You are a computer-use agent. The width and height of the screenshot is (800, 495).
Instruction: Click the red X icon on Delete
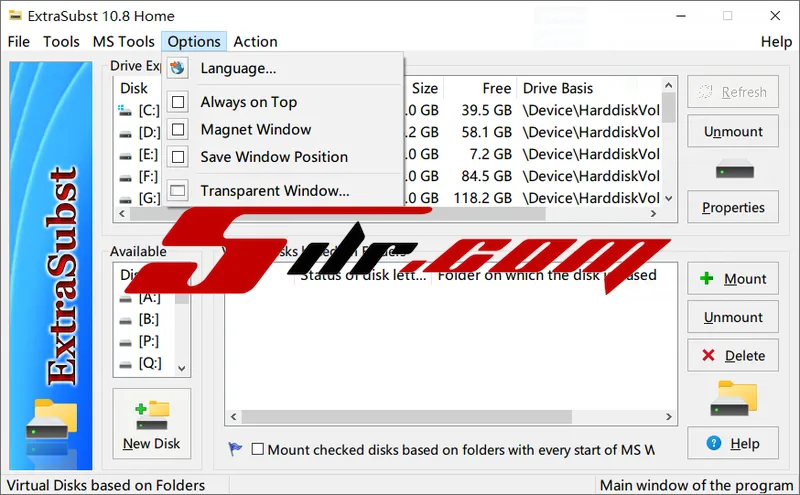coord(708,355)
